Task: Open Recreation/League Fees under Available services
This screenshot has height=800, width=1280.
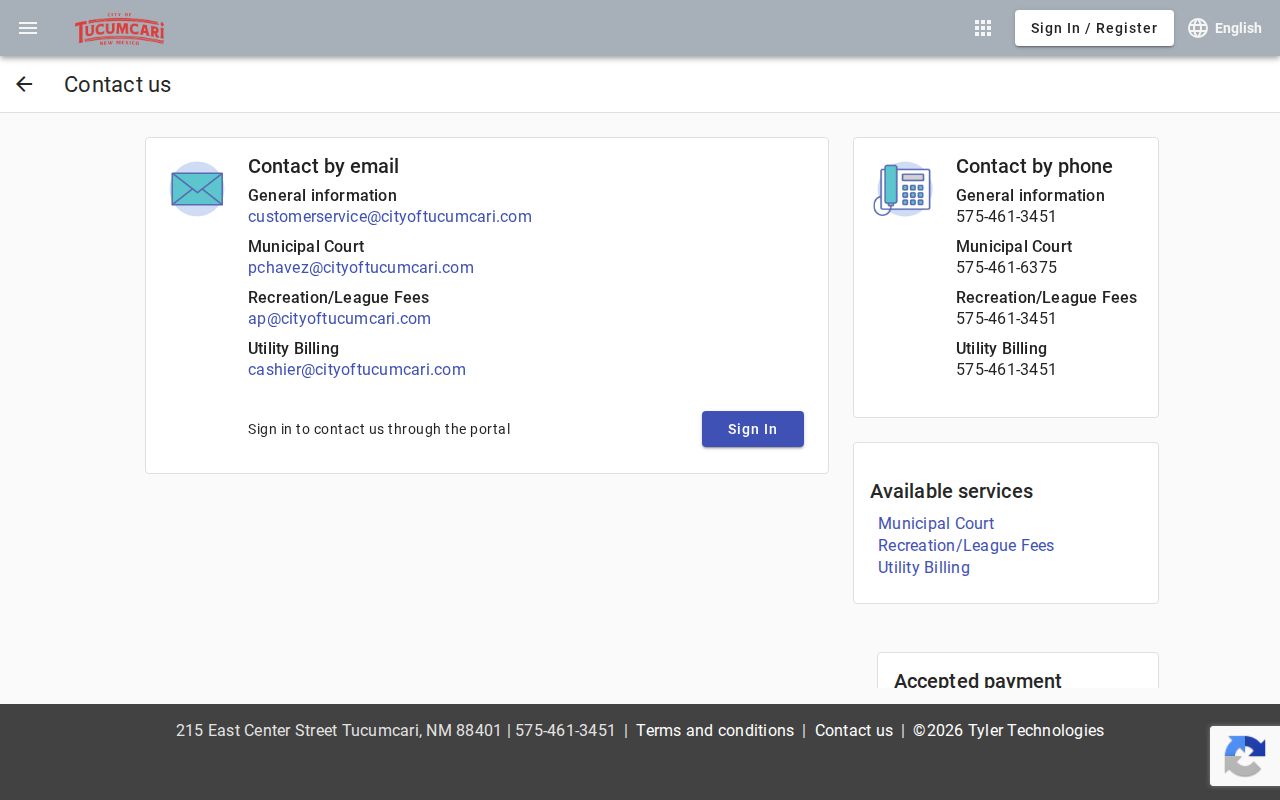Action: tap(966, 545)
